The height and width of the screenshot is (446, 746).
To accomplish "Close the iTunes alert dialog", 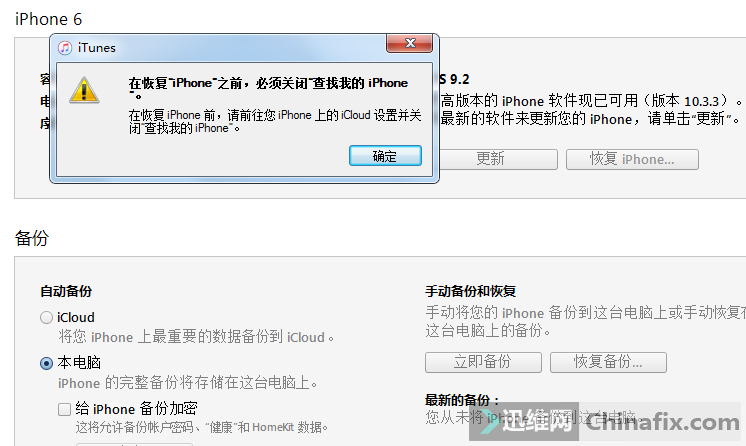I will pyautogui.click(x=410, y=43).
